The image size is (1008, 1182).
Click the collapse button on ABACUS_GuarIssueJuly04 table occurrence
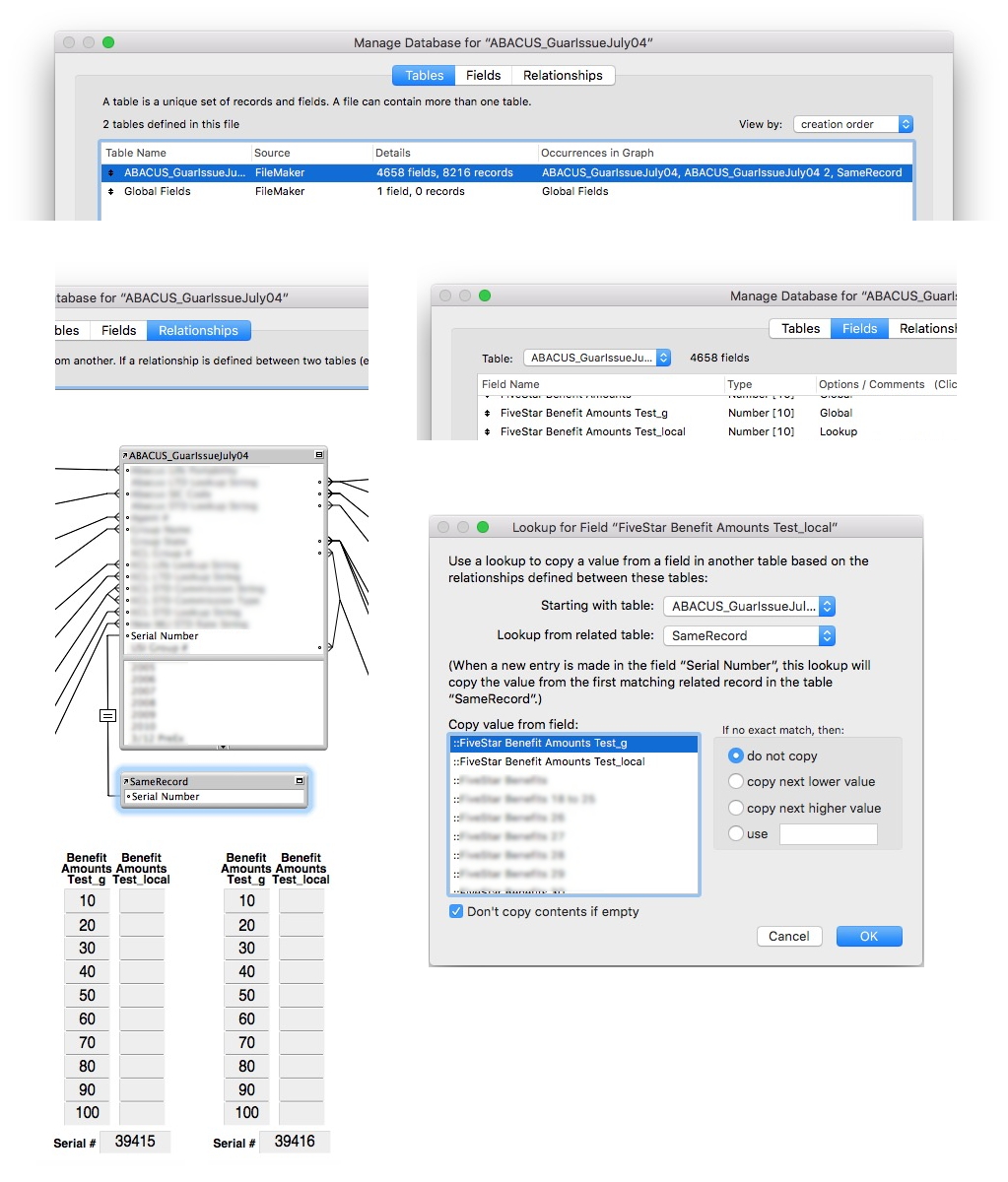click(318, 456)
